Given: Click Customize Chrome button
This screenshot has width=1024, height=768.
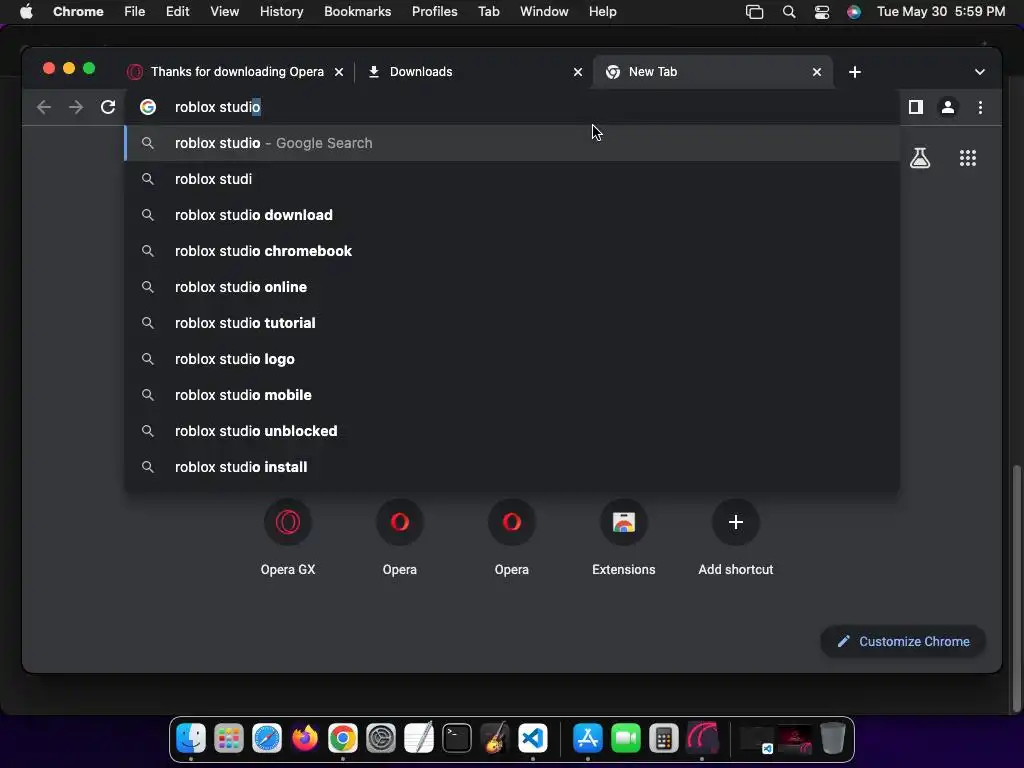Looking at the screenshot, I should [903, 641].
